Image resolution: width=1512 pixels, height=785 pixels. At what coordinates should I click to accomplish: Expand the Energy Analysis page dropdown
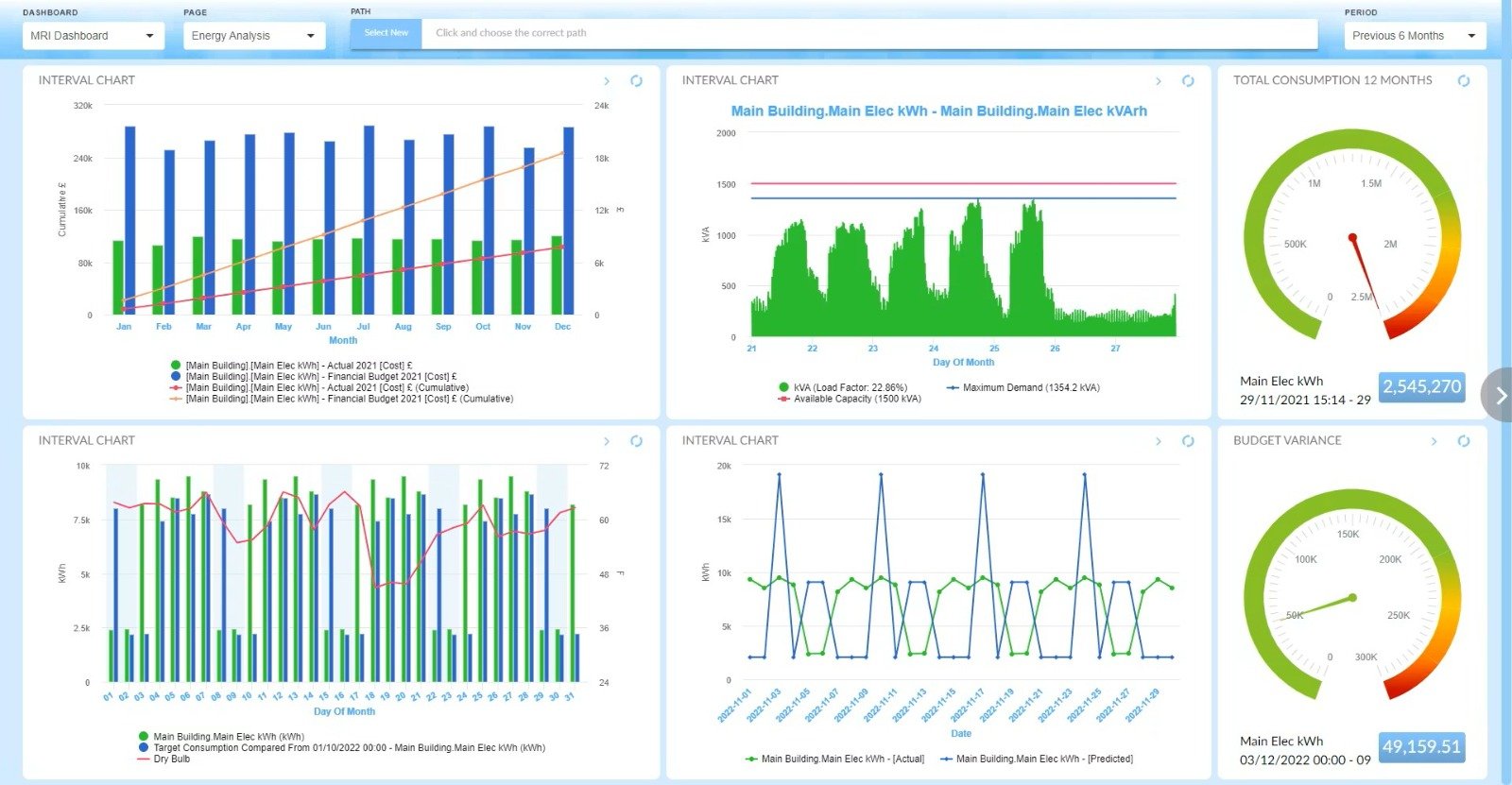point(253,36)
